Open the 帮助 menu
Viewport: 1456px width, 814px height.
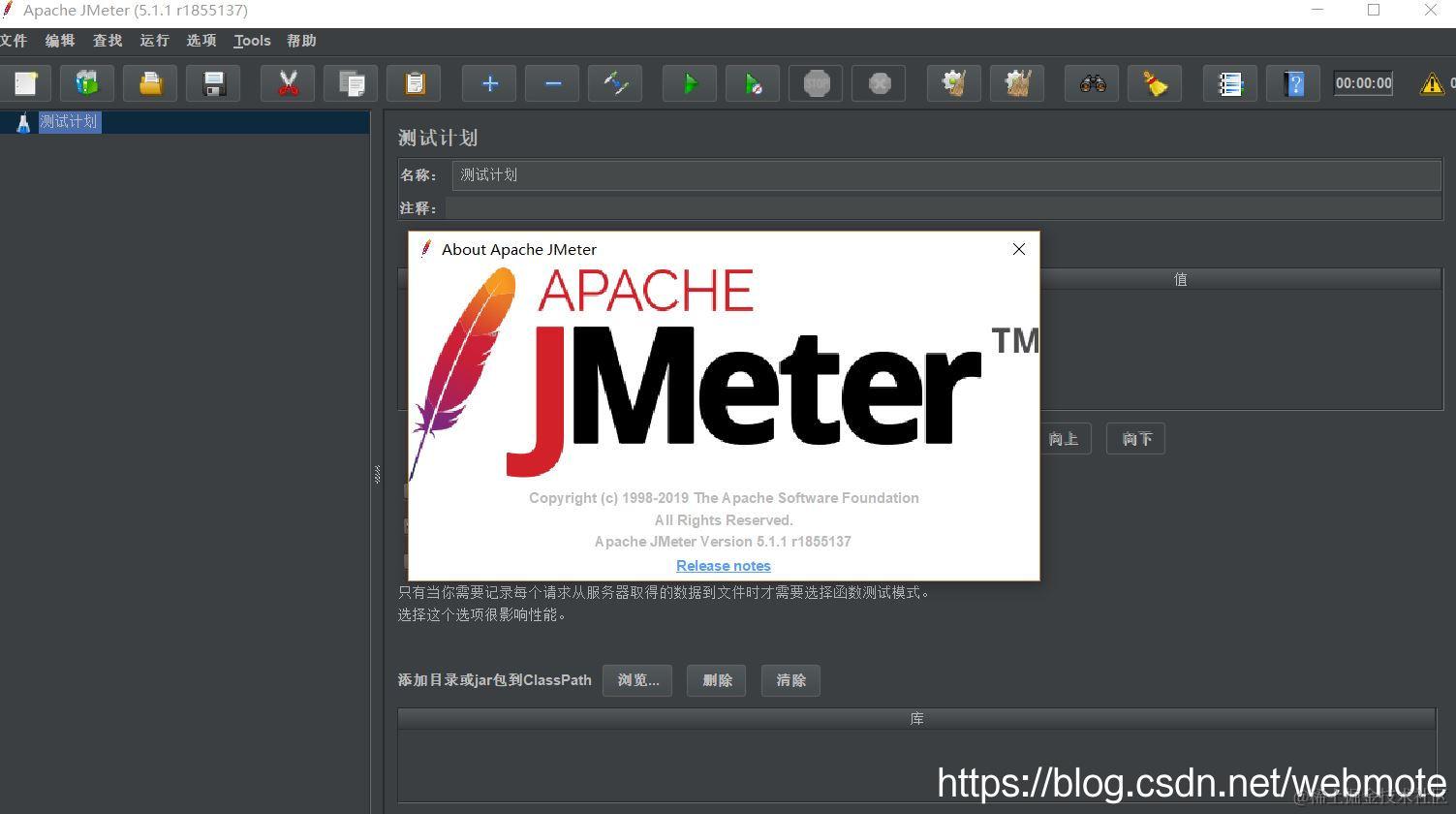(x=301, y=41)
